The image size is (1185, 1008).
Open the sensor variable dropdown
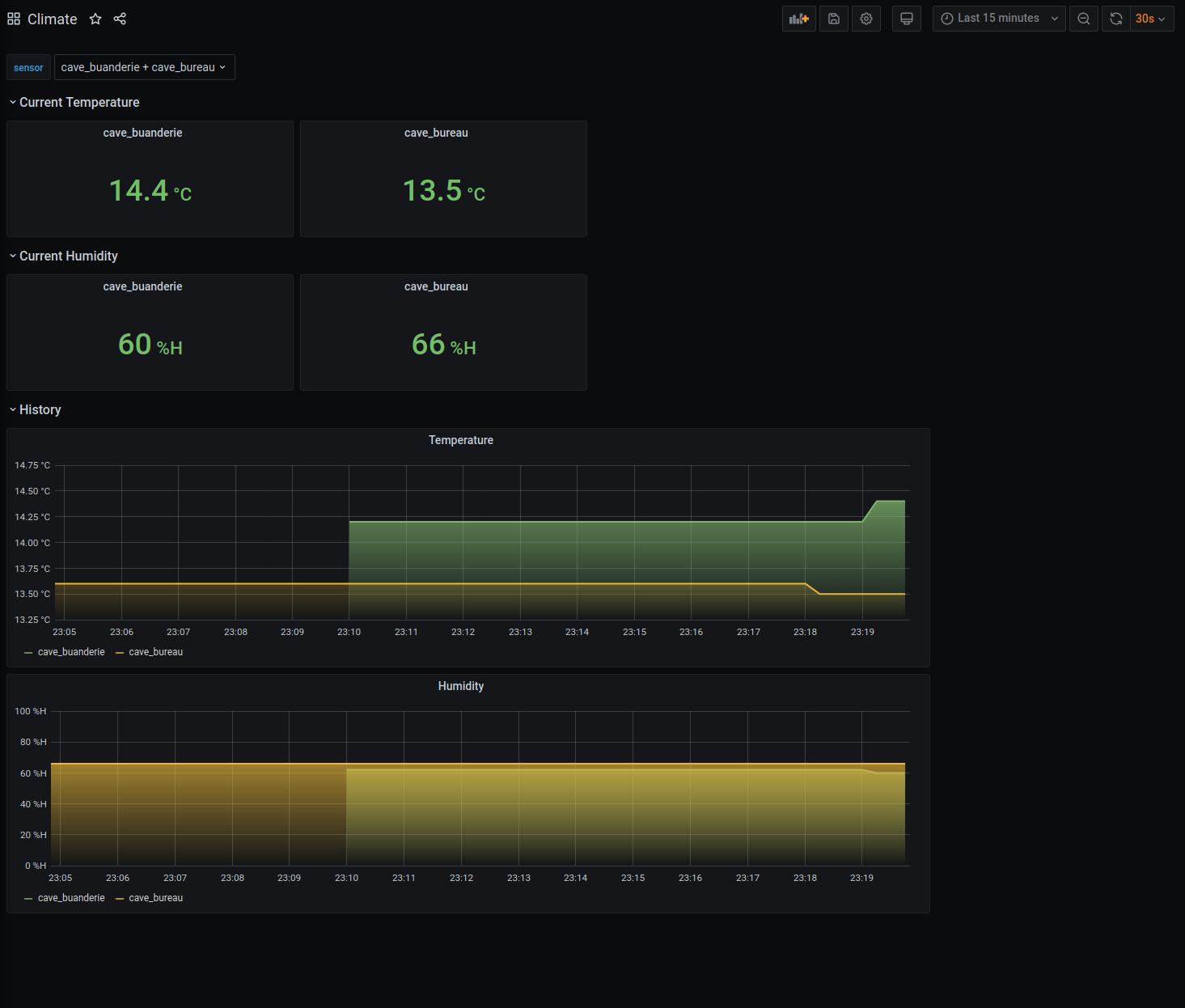click(x=144, y=67)
